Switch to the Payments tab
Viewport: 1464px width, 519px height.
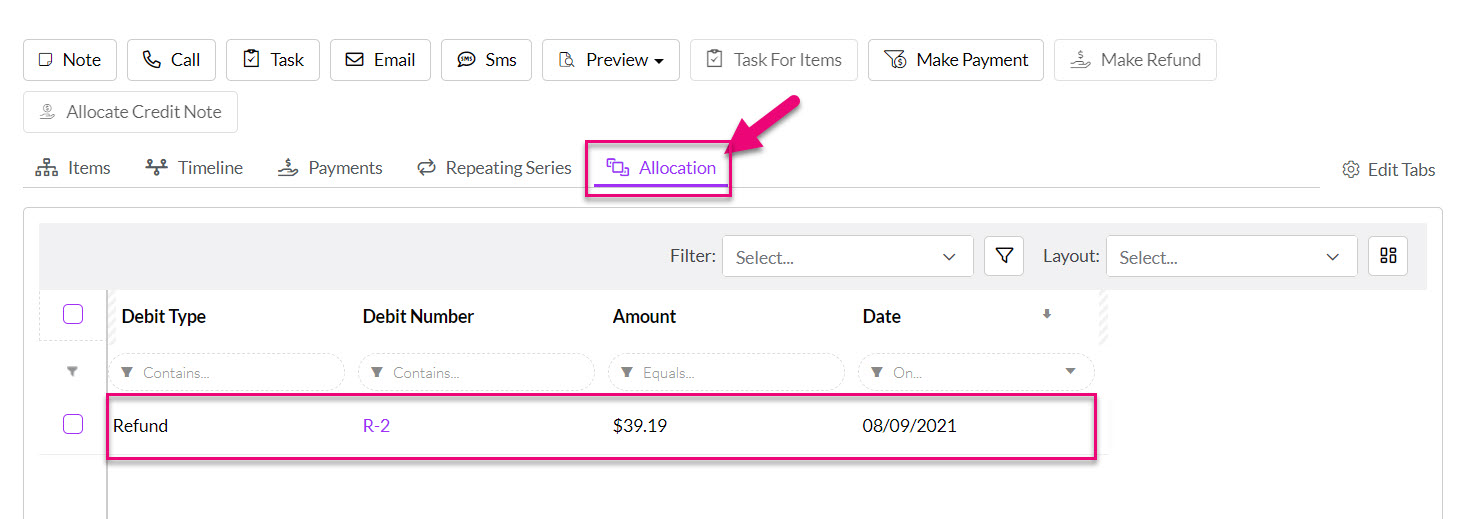[330, 168]
